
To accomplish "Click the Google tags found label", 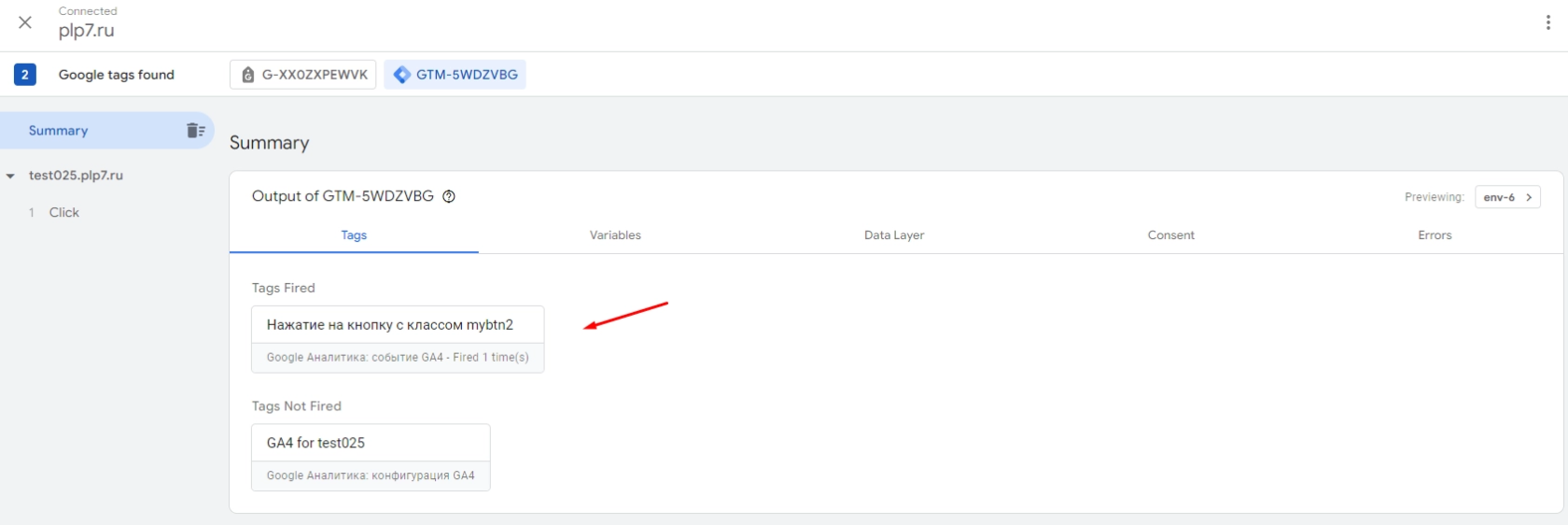I will (x=117, y=75).
